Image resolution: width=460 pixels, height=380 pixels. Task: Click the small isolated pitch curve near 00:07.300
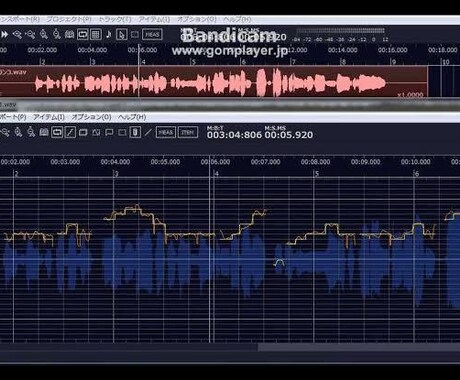(279, 263)
